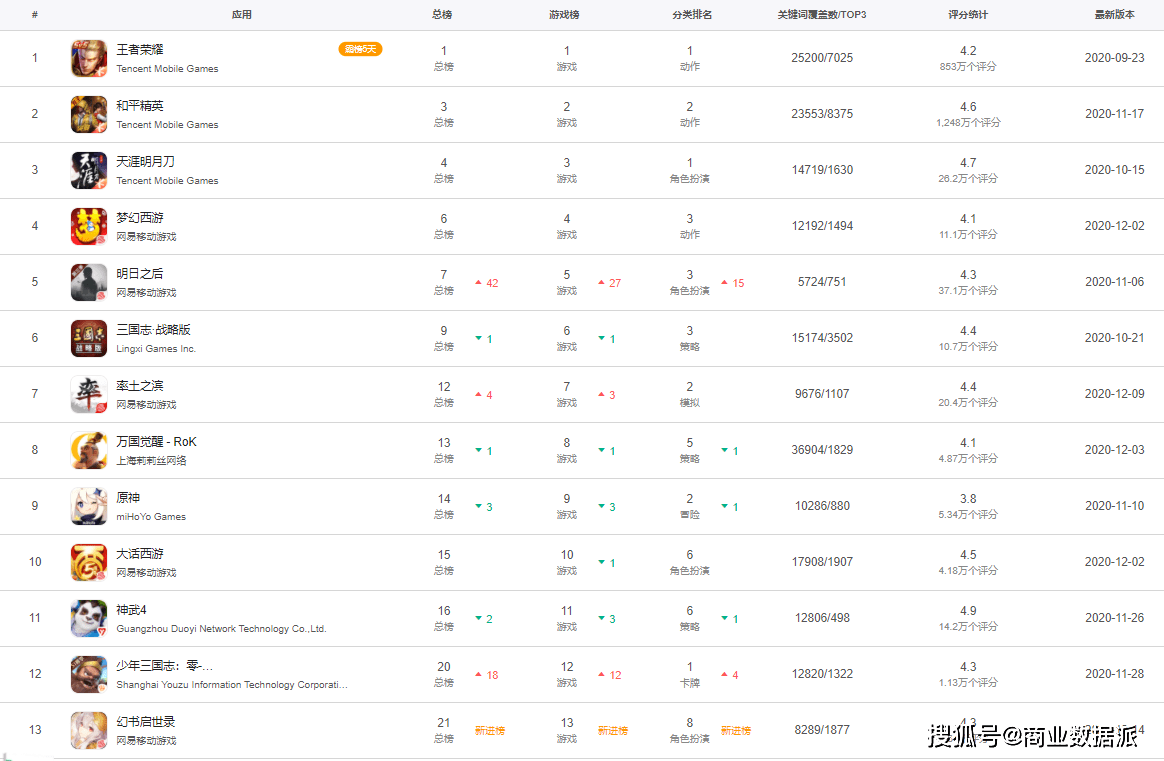Open the 和平精英 game icon
Screen dimensions: 1164x761
(x=88, y=114)
